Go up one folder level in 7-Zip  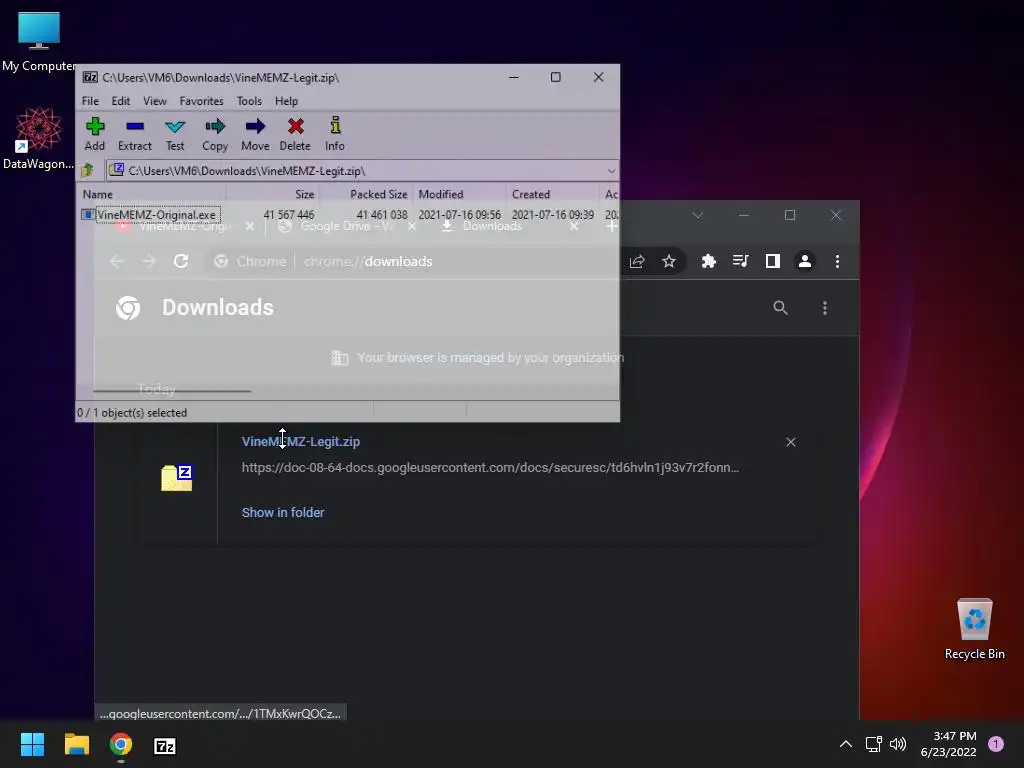[88, 170]
